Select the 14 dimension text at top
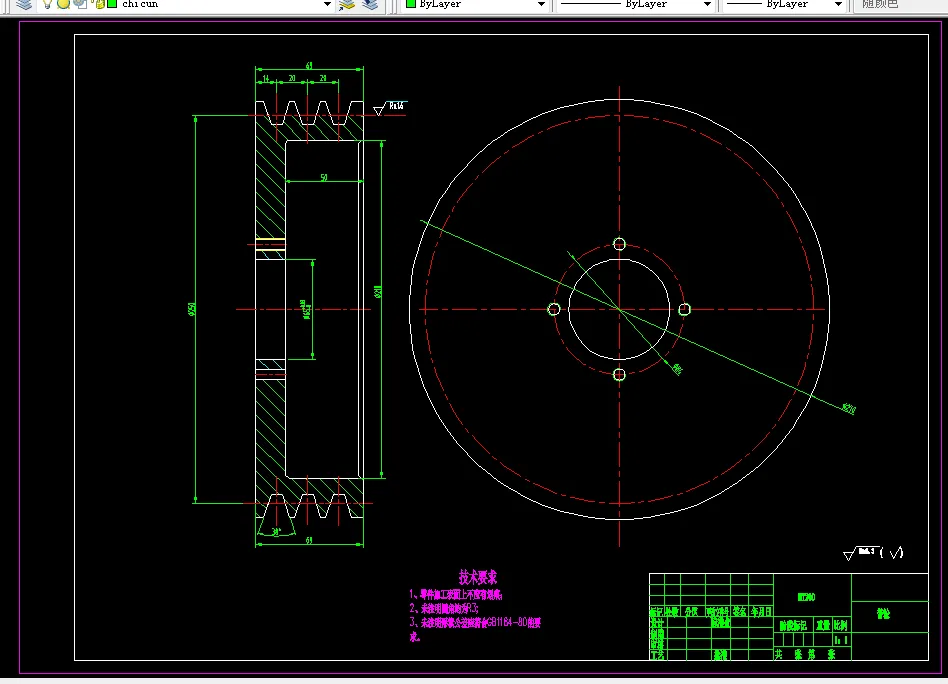Screen dimensions: 948x684 [265, 79]
